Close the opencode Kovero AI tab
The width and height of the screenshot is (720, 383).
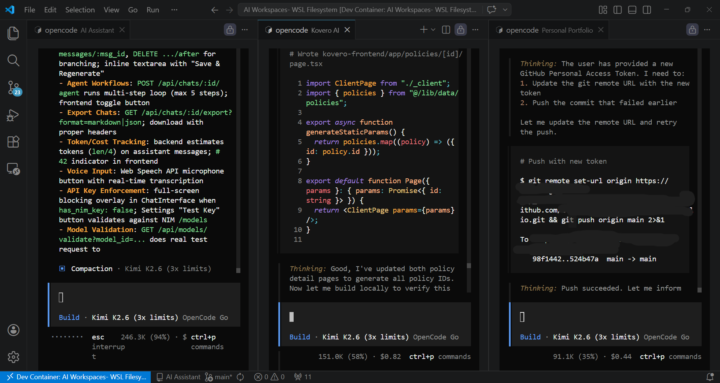point(347,30)
